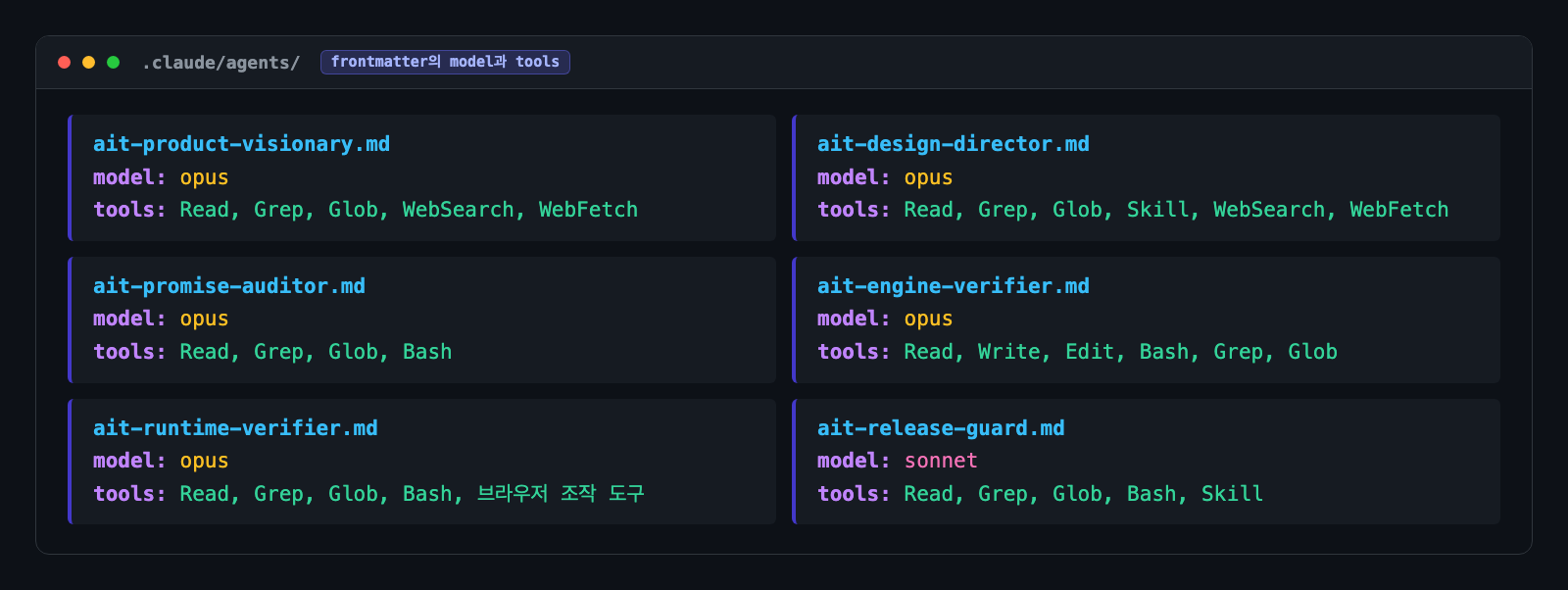Click Bash in ait-engine-verifier tools

pyautogui.click(x=1163, y=352)
